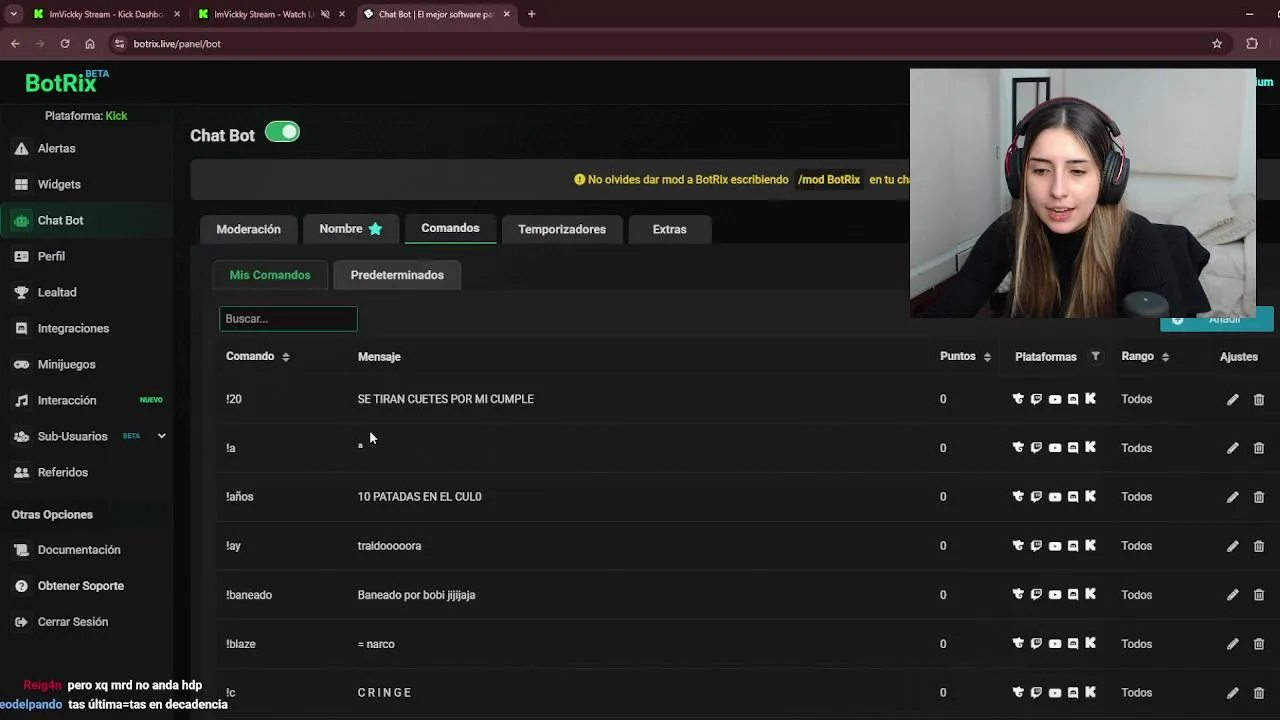Edit the !ay command with pencil icon
1280x720 pixels.
tap(1232, 546)
